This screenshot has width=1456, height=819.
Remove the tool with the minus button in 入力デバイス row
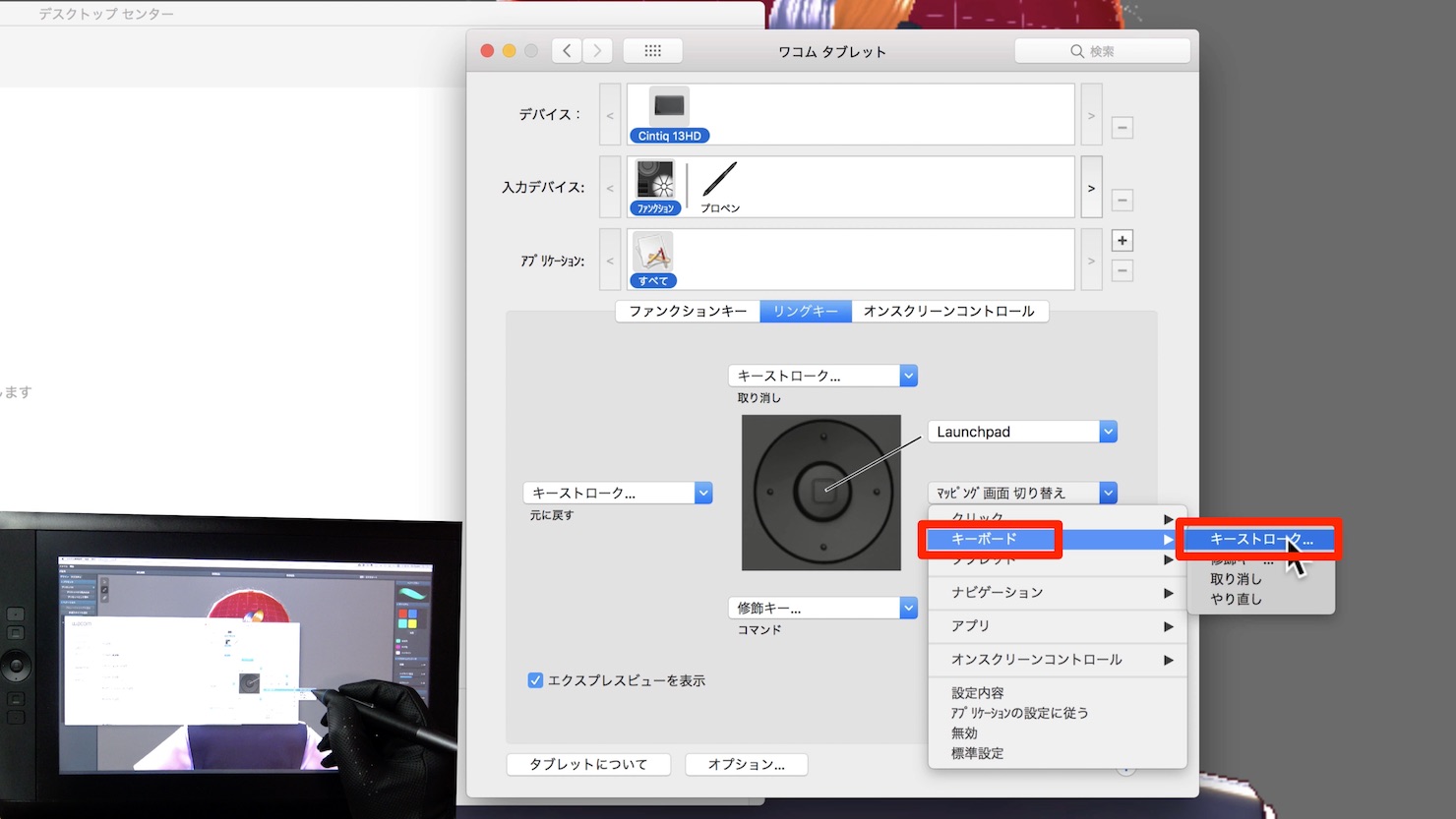(1122, 201)
